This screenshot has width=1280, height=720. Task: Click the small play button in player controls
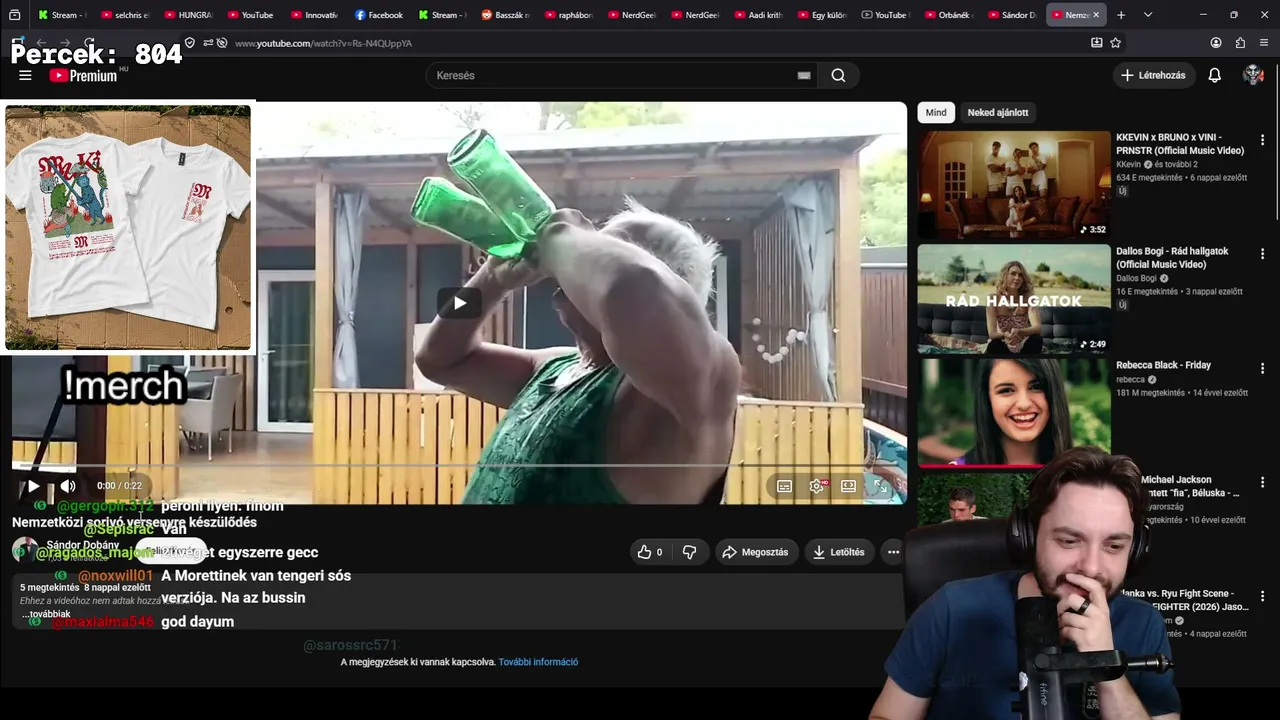[33, 486]
